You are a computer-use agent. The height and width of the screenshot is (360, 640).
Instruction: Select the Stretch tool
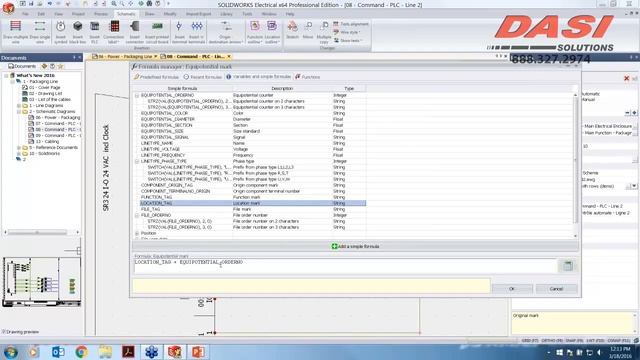[x=292, y=30]
